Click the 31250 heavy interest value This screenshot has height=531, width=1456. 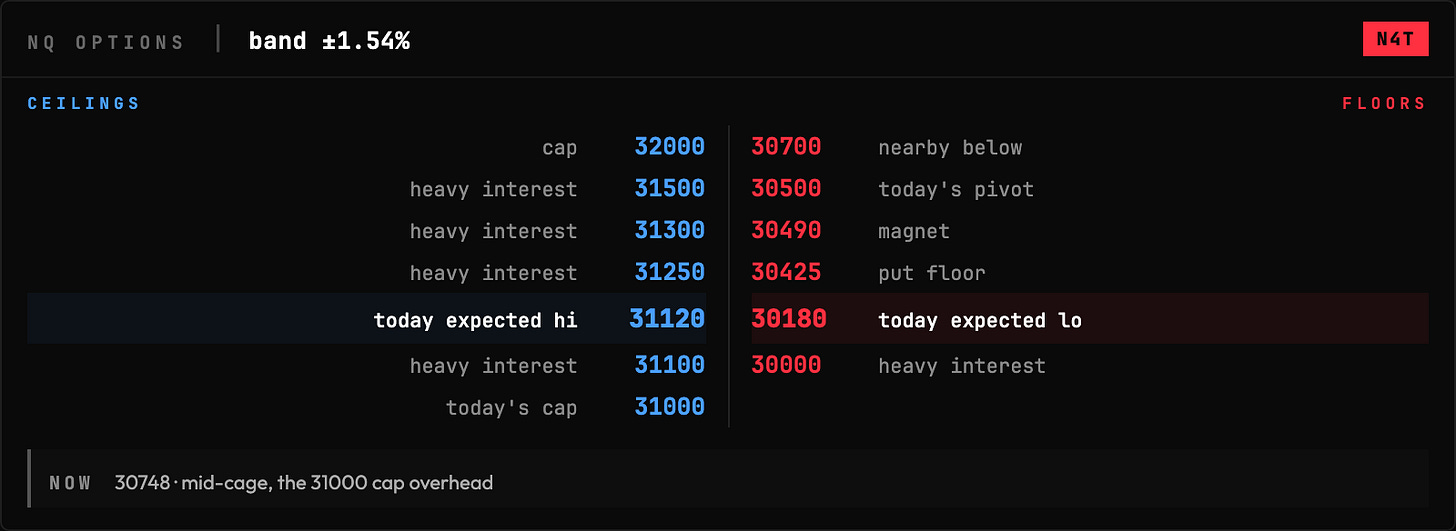[669, 273]
